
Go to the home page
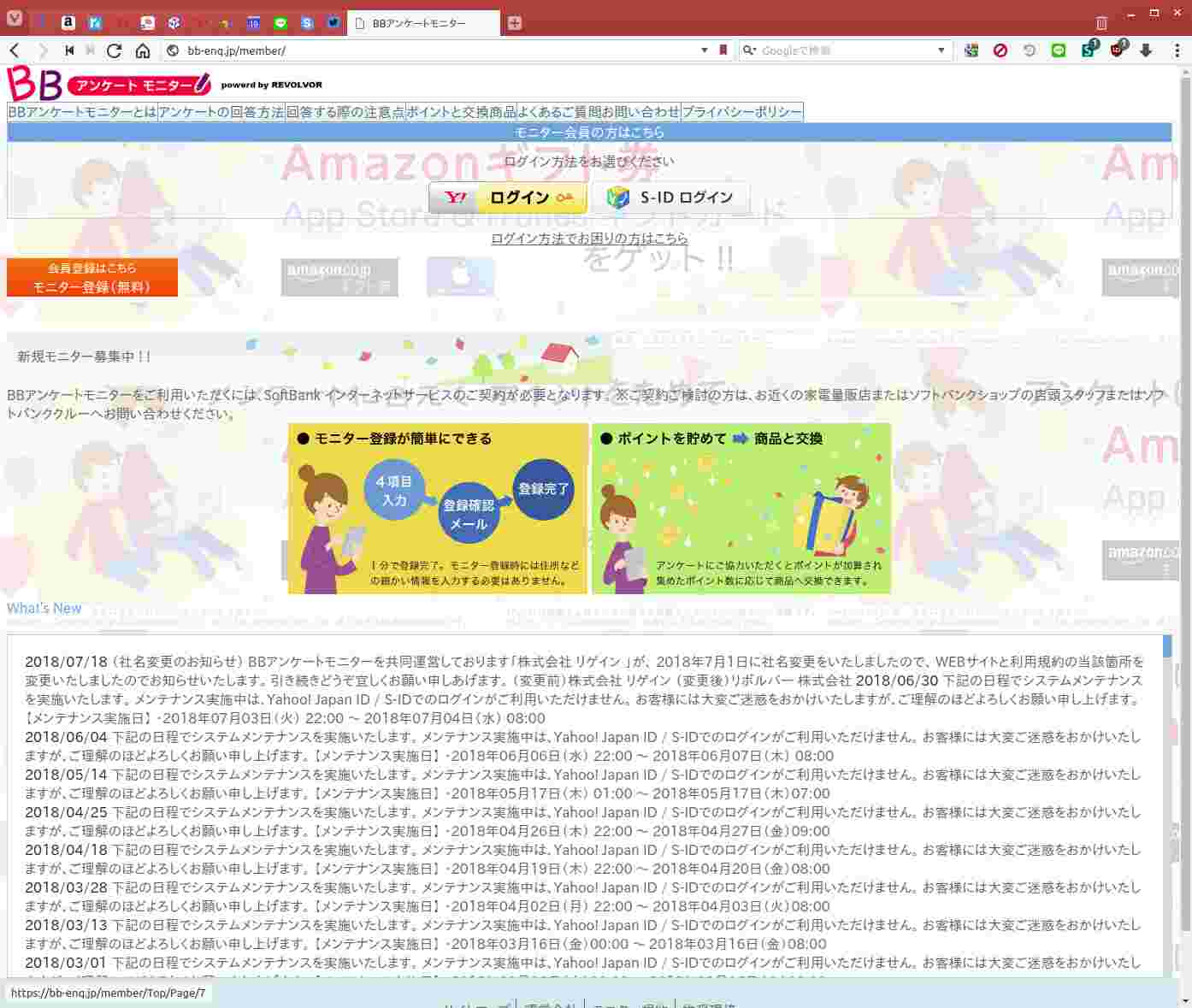pyautogui.click(x=143, y=50)
